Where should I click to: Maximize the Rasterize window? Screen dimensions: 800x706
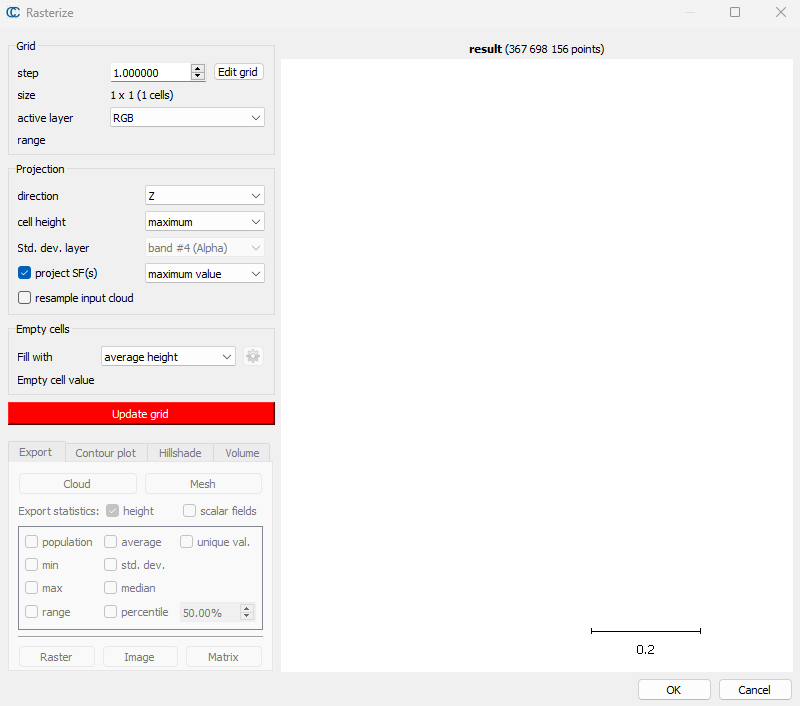(735, 13)
